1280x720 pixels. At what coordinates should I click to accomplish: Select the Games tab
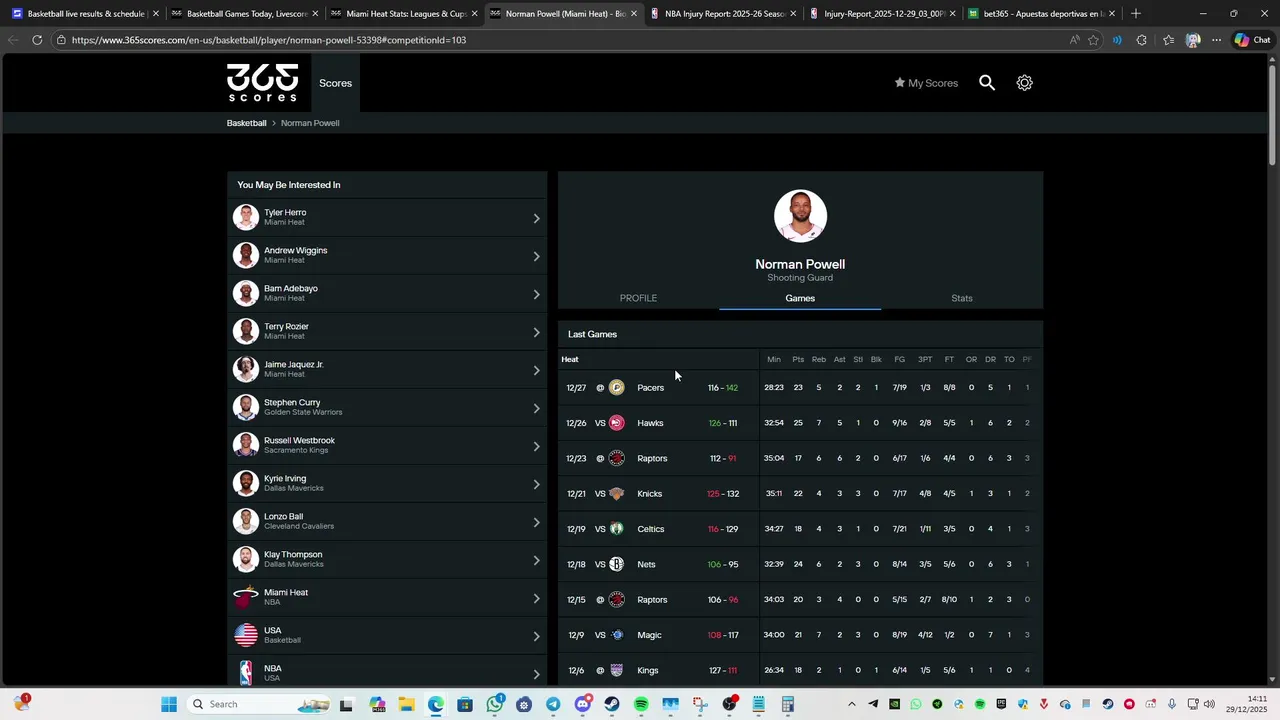pos(800,298)
